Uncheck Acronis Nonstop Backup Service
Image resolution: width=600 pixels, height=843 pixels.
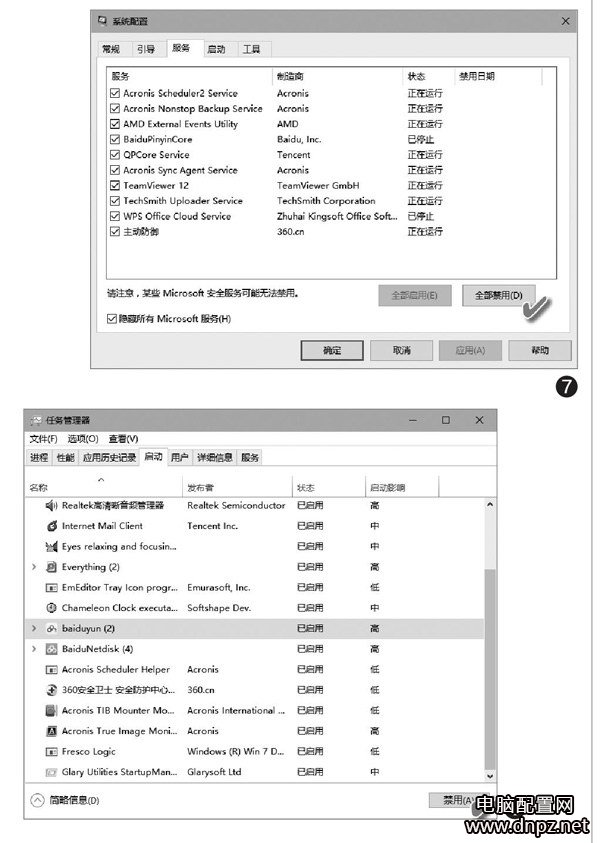coord(115,109)
